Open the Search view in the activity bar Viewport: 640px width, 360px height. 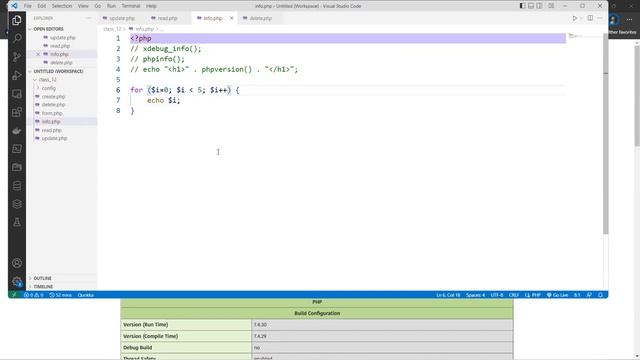(17, 38)
